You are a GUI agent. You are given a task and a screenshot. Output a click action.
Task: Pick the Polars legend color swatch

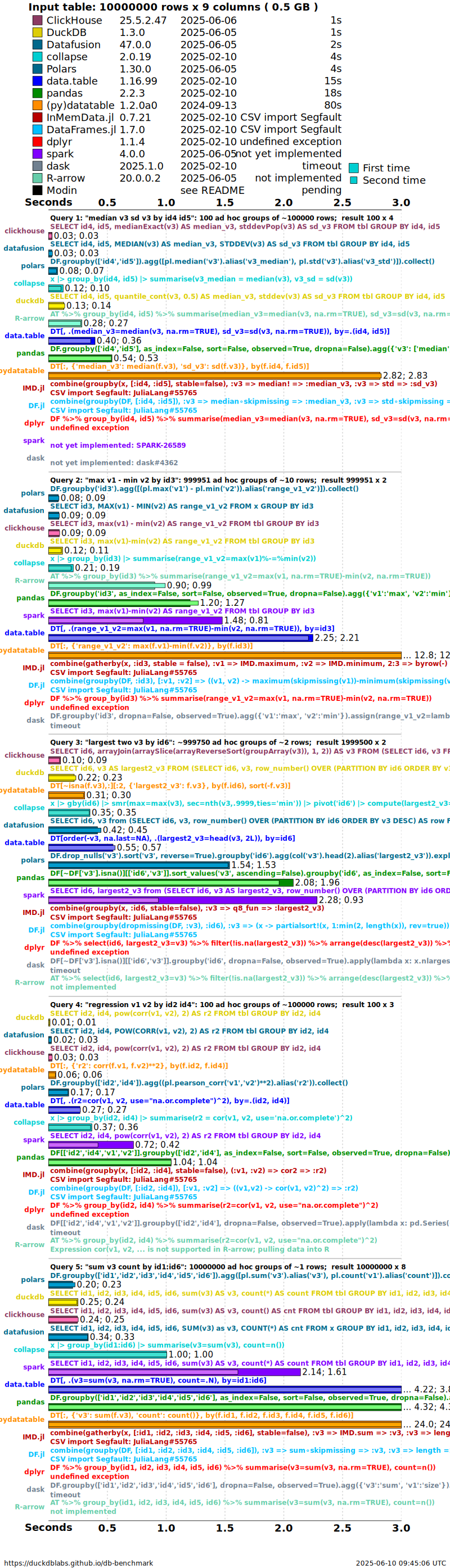click(x=37, y=69)
